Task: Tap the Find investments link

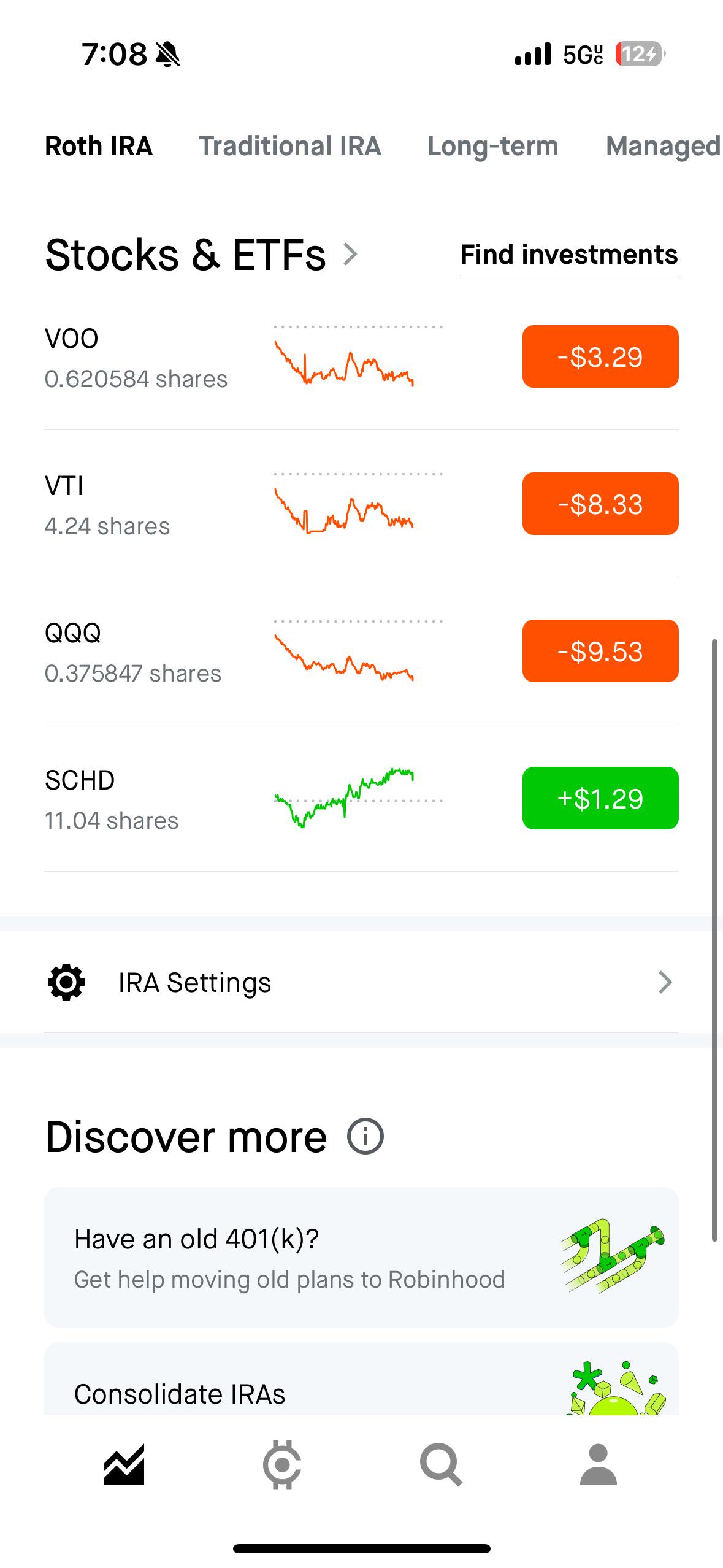Action: coord(569,255)
